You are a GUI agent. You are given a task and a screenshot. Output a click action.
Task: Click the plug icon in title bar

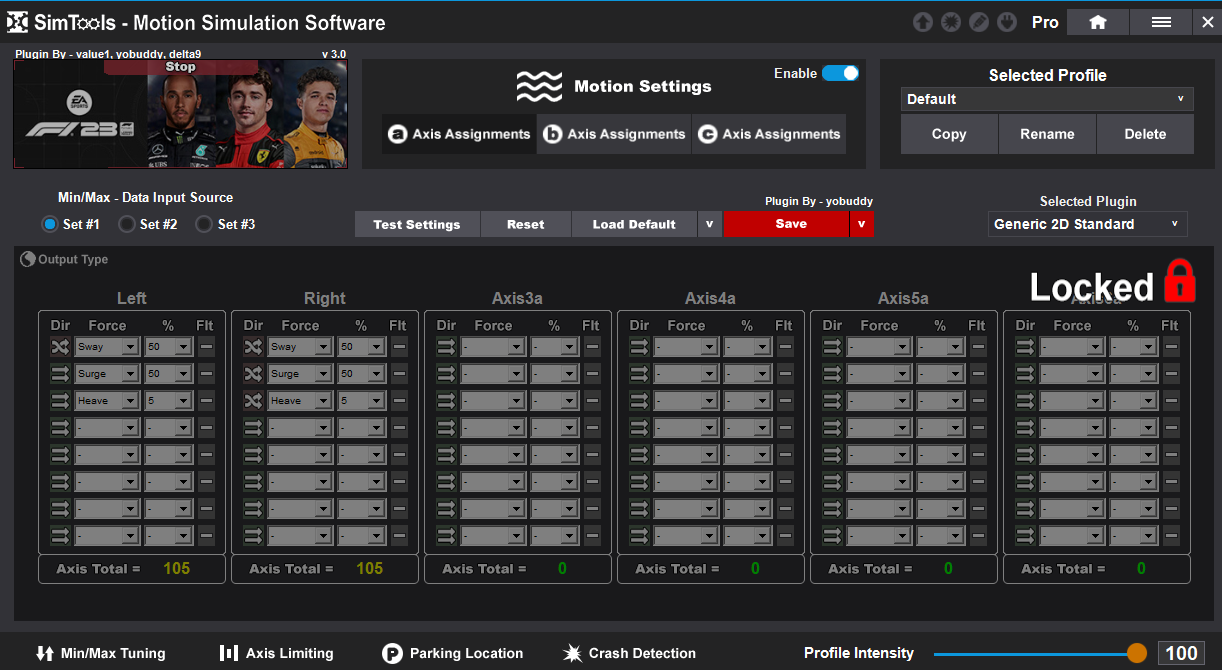pyautogui.click(x=1009, y=22)
